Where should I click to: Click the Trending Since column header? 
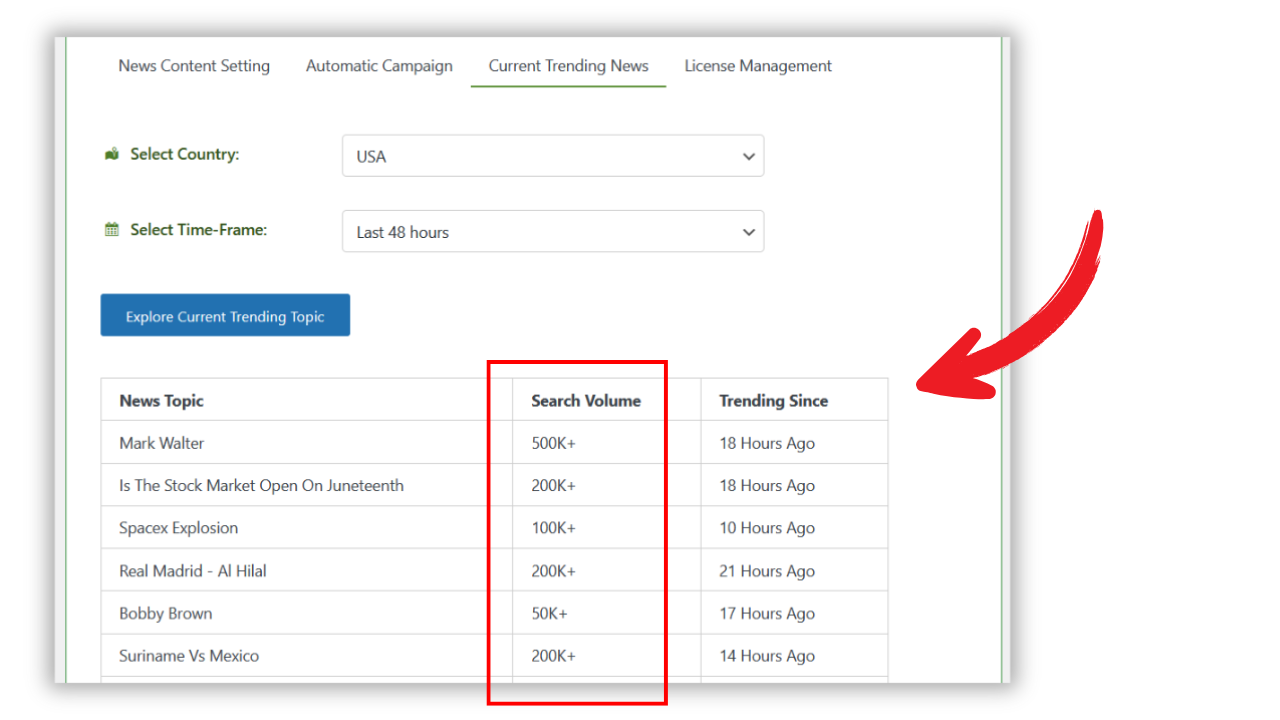(x=773, y=401)
